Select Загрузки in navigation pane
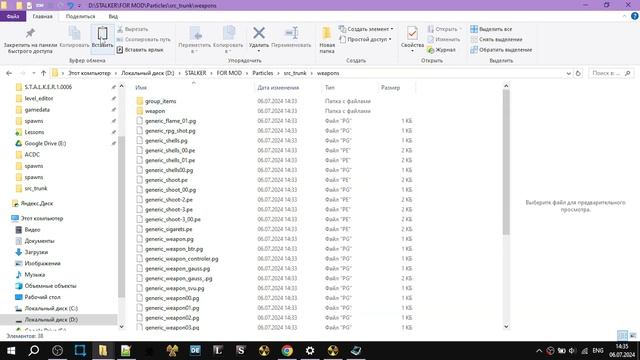This screenshot has width=640, height=360. 36,252
